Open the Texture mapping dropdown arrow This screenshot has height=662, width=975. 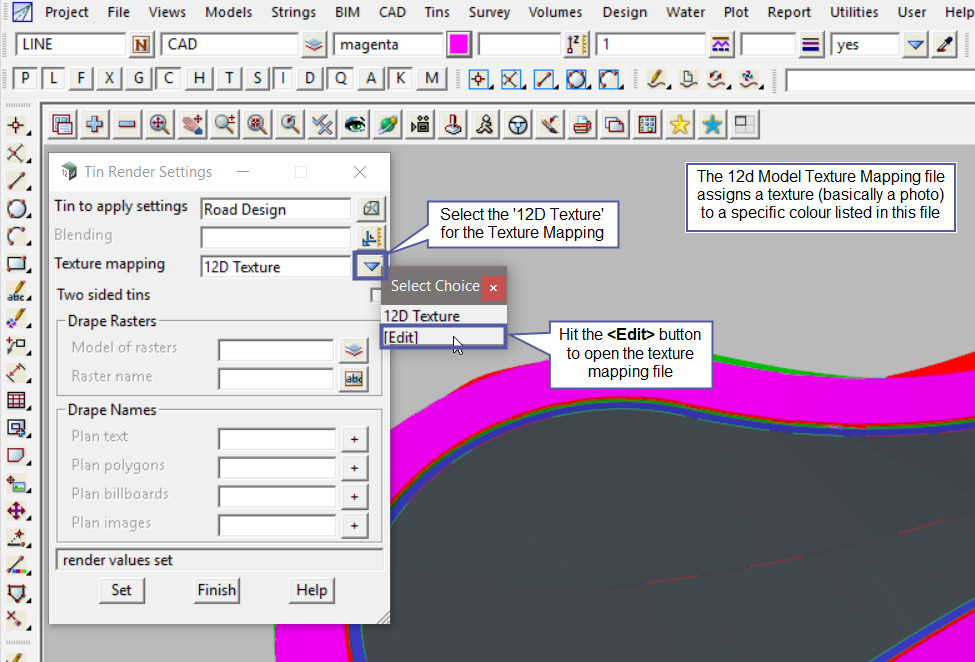point(371,267)
